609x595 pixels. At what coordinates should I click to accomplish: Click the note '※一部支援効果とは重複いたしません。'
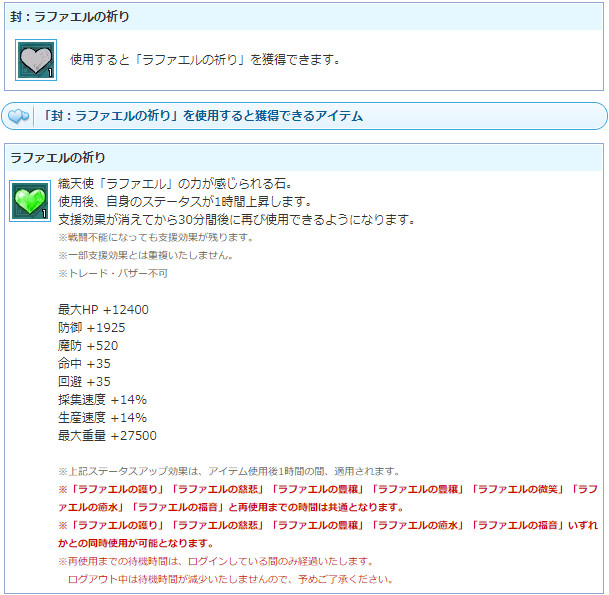point(146,255)
